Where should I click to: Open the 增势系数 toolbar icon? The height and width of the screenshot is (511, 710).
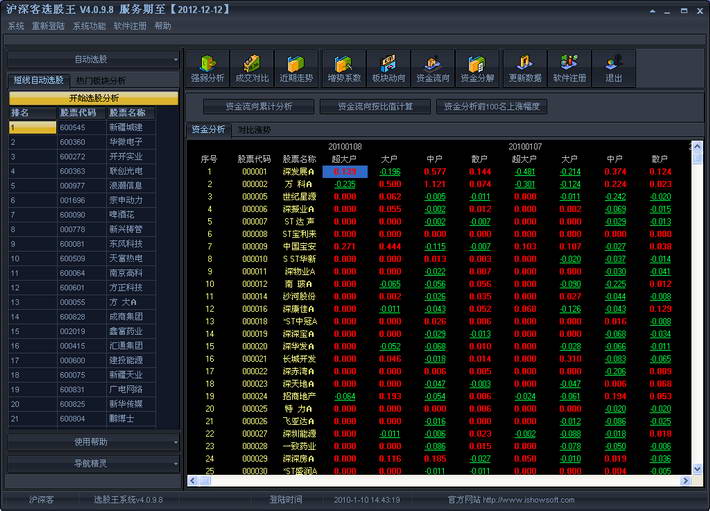pyautogui.click(x=344, y=68)
